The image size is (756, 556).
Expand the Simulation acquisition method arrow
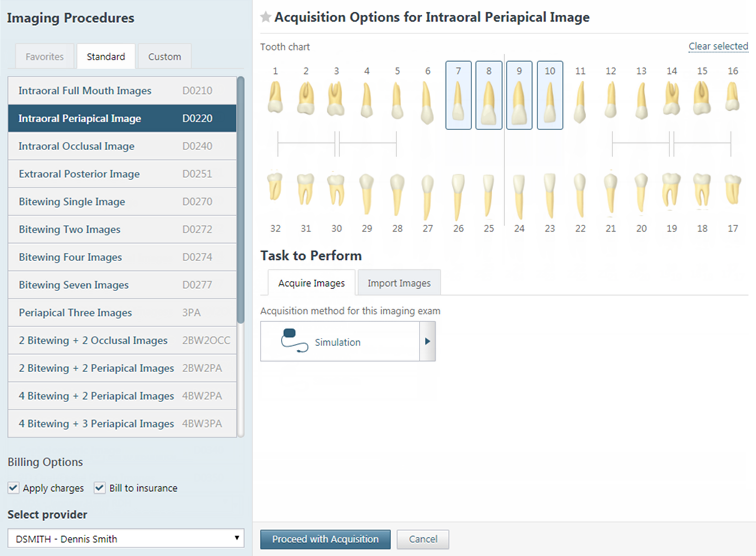pos(428,341)
